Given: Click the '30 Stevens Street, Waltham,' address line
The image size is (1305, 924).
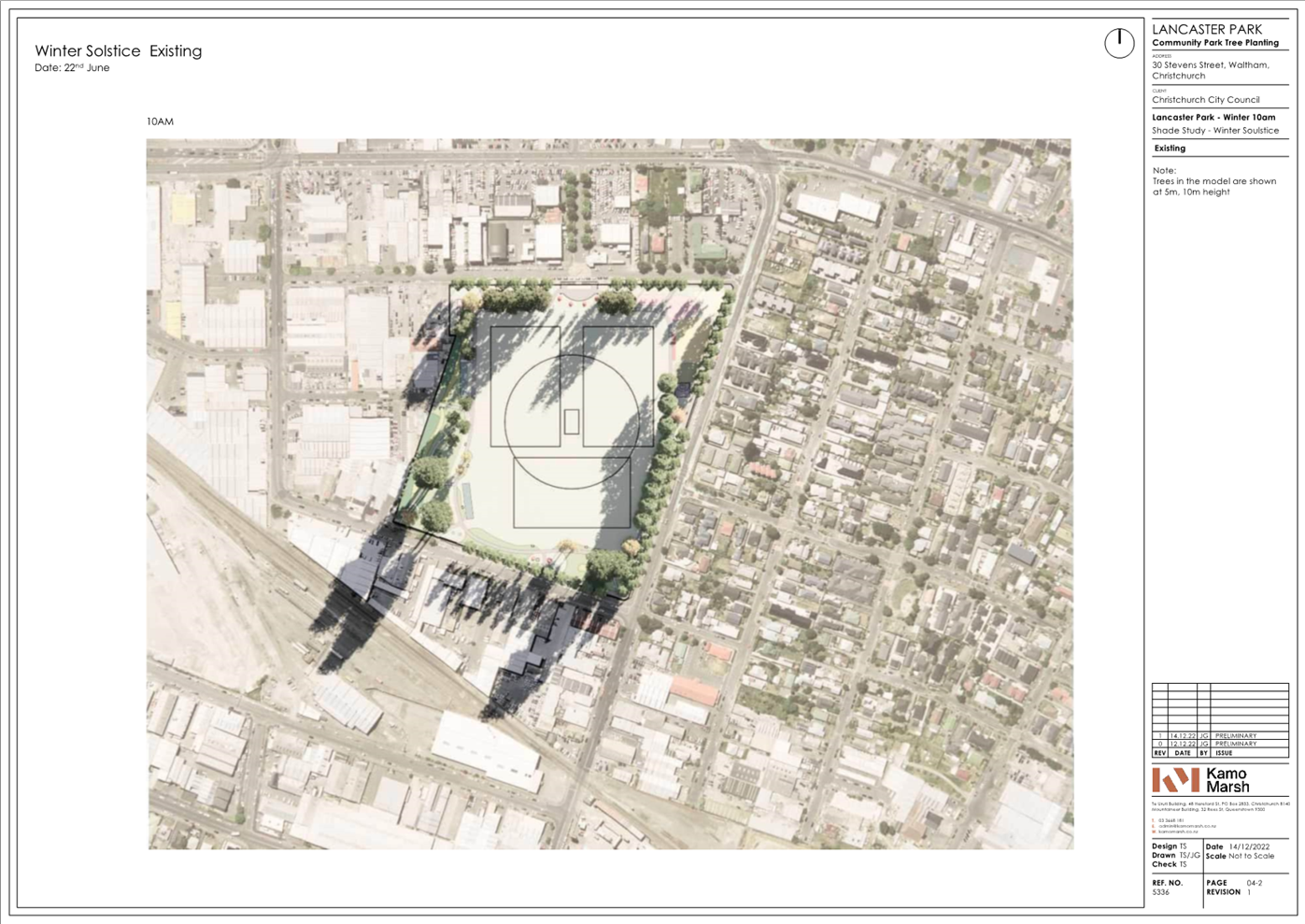Looking at the screenshot, I should point(1211,65).
